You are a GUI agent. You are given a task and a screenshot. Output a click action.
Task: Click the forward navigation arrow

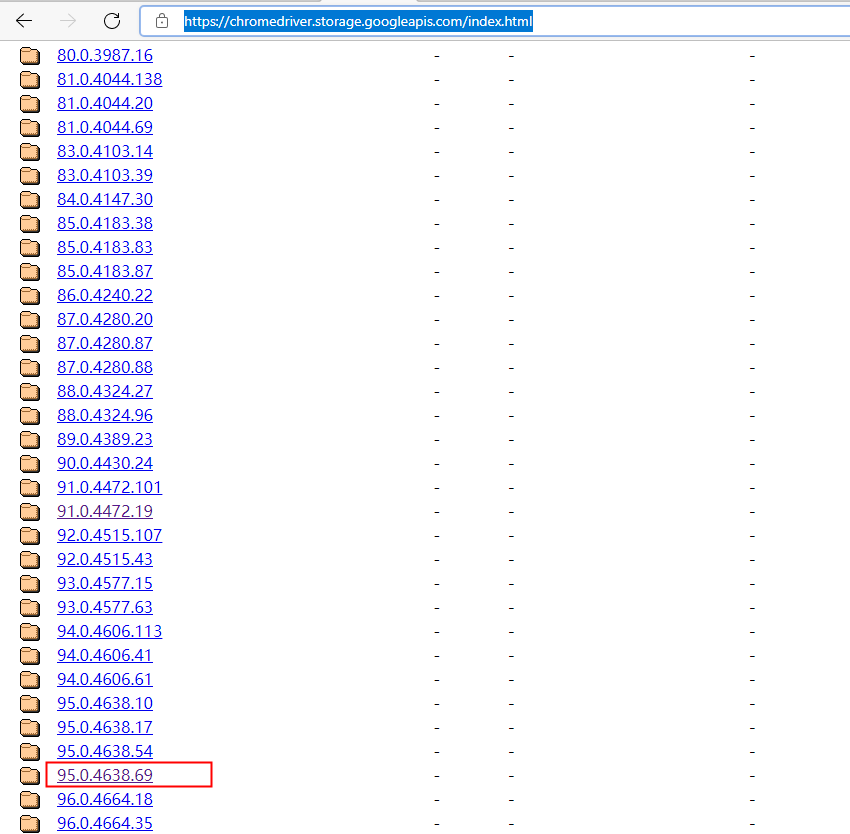tap(68, 21)
